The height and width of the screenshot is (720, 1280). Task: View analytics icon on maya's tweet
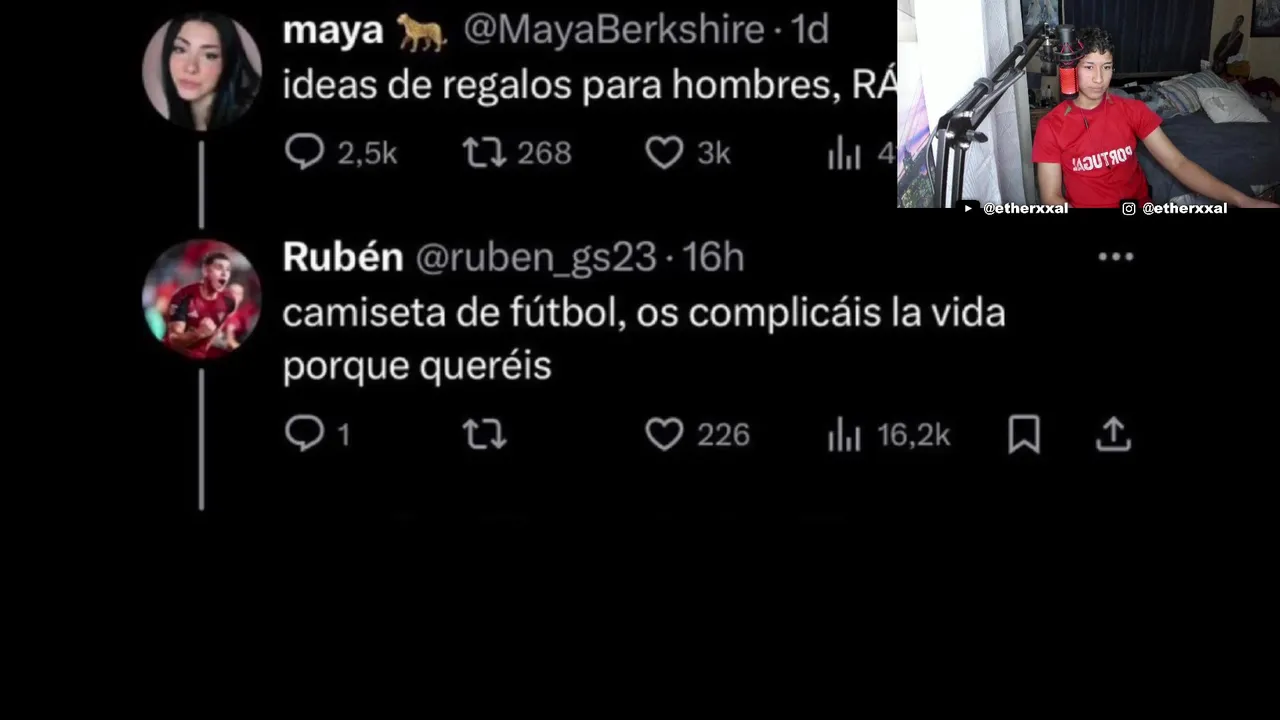pyautogui.click(x=844, y=153)
